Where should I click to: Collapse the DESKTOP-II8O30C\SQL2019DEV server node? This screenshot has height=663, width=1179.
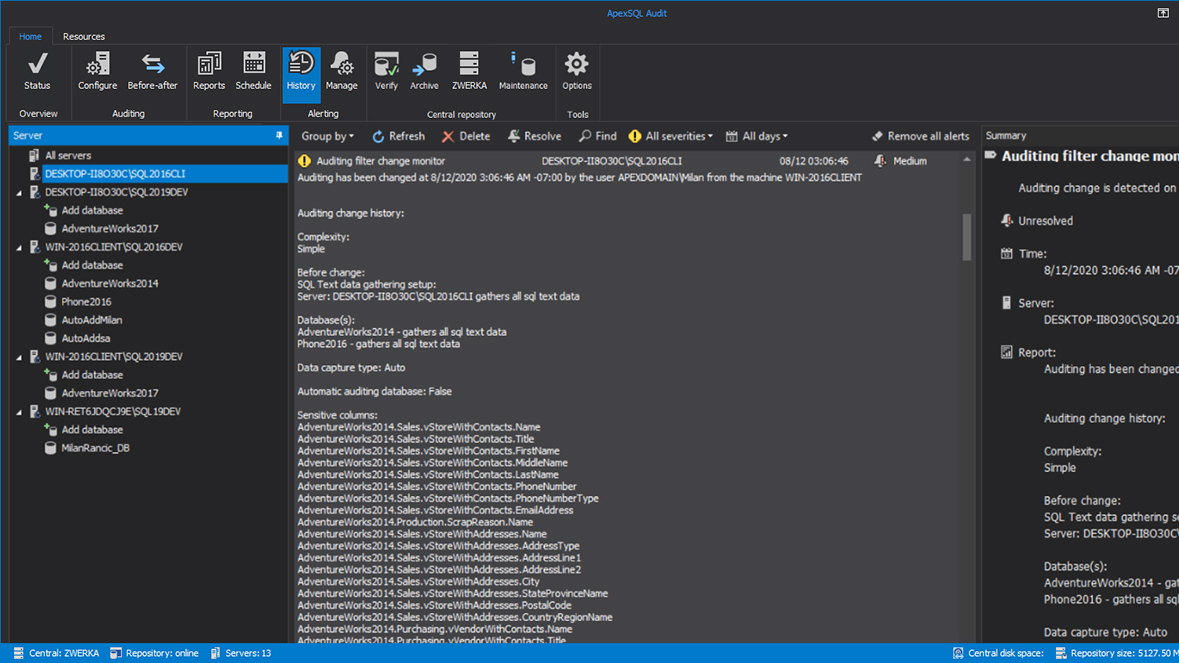coord(19,192)
